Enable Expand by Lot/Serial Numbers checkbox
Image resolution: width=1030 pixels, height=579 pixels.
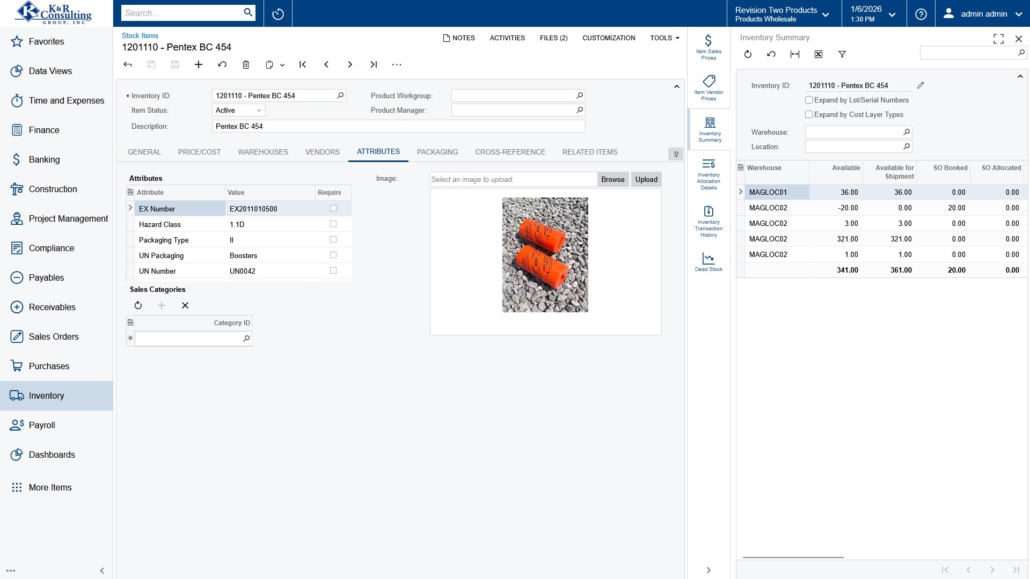click(809, 100)
